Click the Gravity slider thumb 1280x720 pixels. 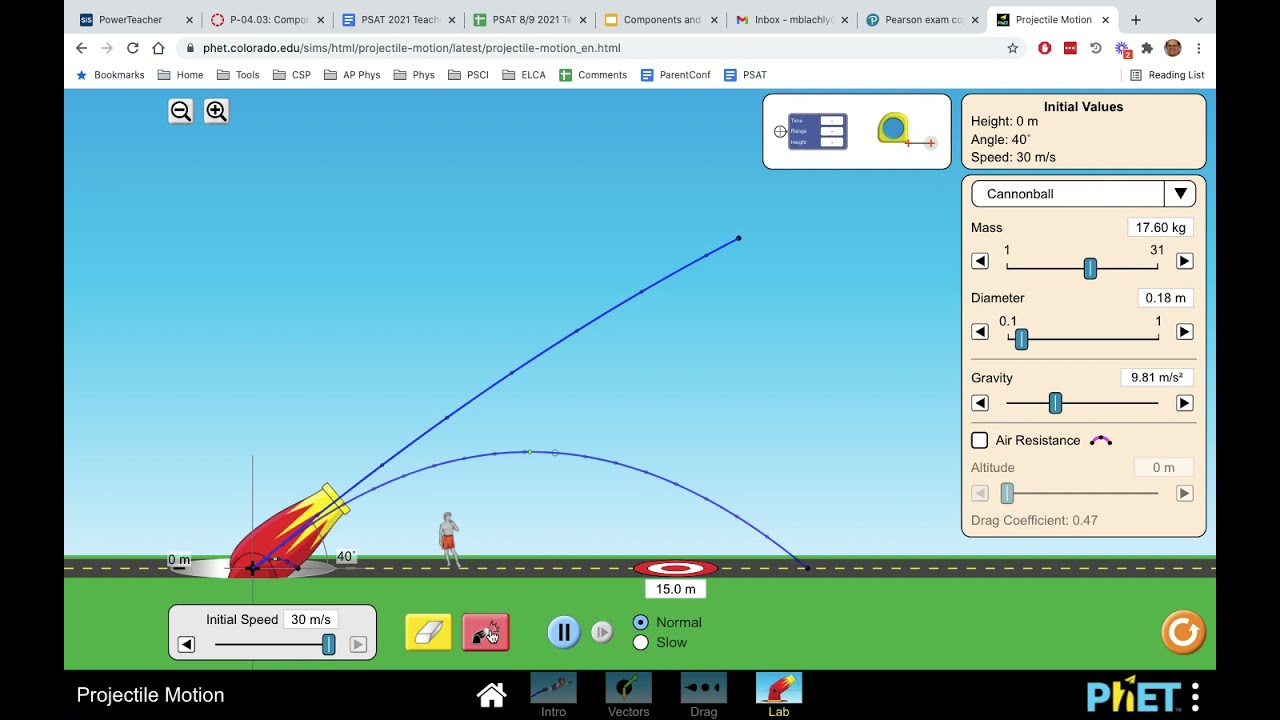pos(1055,403)
